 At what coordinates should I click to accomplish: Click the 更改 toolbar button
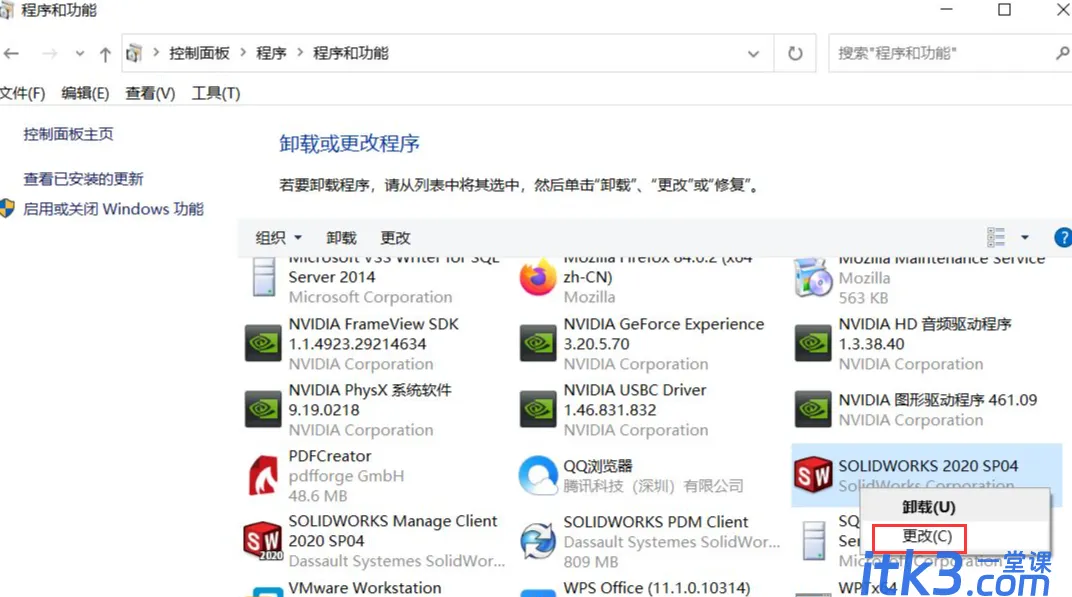point(395,237)
